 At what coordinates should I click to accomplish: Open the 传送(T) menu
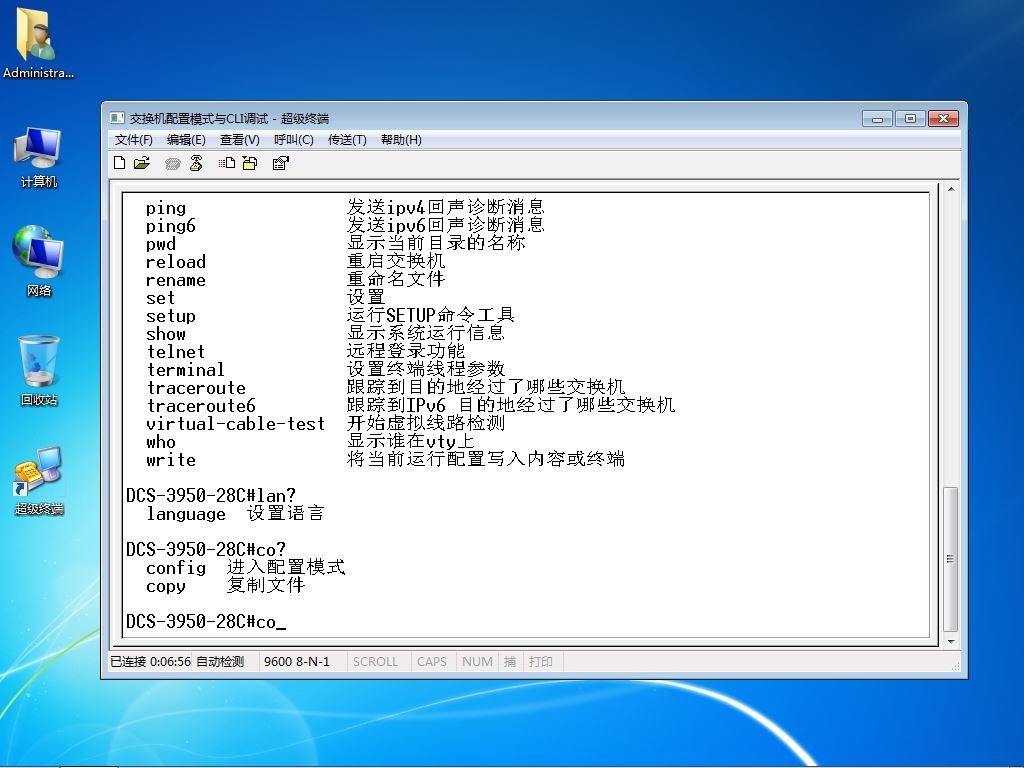pyautogui.click(x=347, y=140)
